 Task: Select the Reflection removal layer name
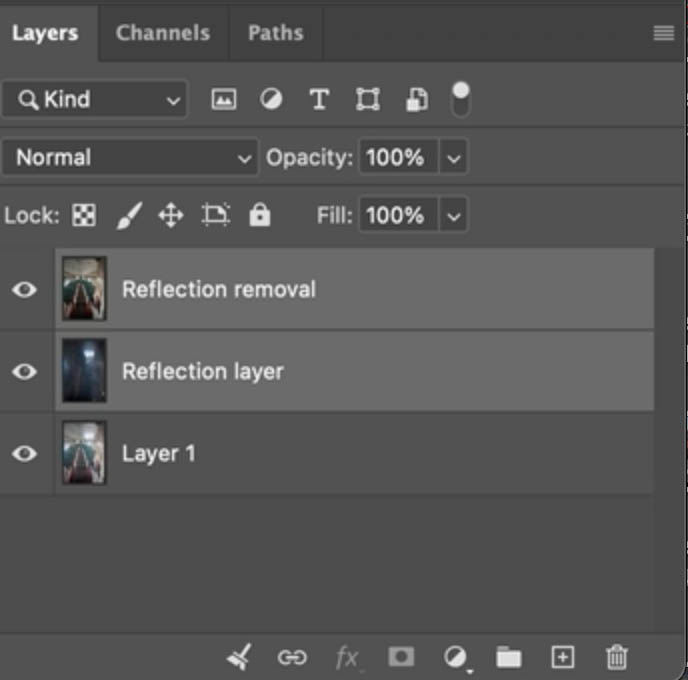coord(219,290)
